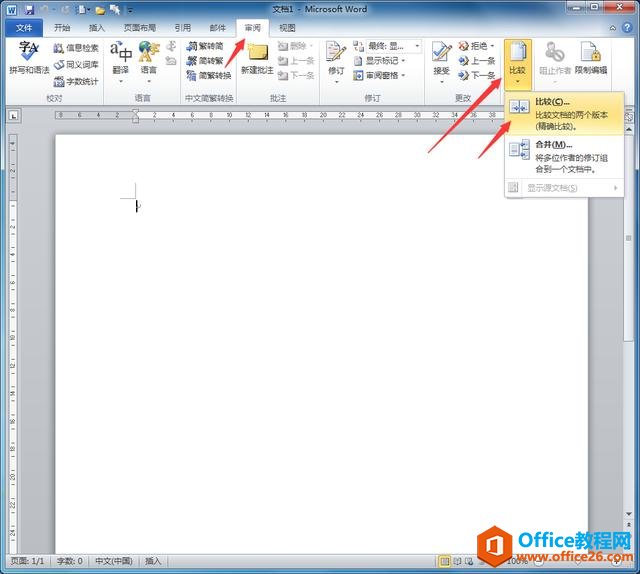This screenshot has height=574, width=640.
Task: Switch to the References (引用) tab
Action: pyautogui.click(x=182, y=28)
